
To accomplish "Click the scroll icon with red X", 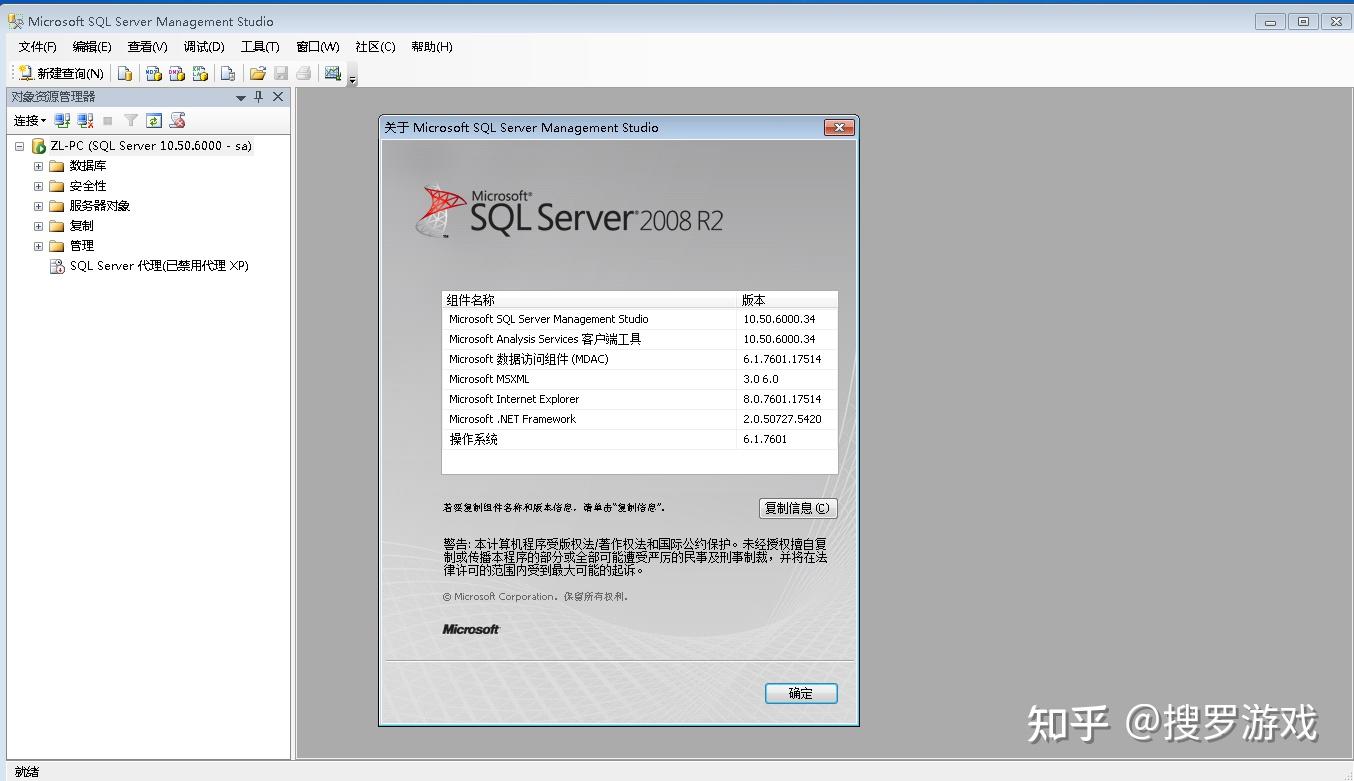I will (x=177, y=121).
